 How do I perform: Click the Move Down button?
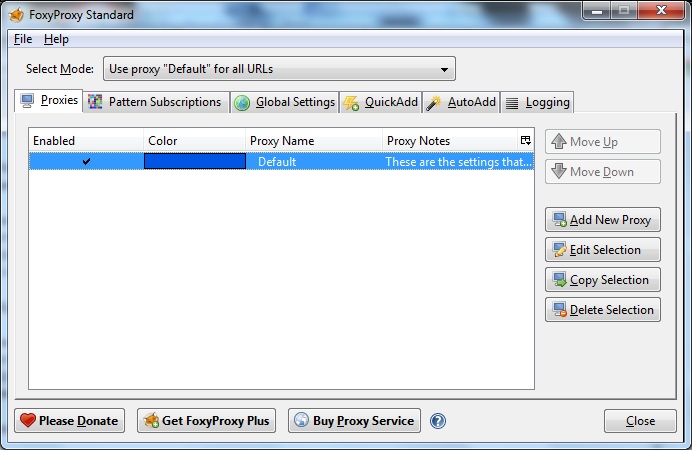tap(603, 172)
